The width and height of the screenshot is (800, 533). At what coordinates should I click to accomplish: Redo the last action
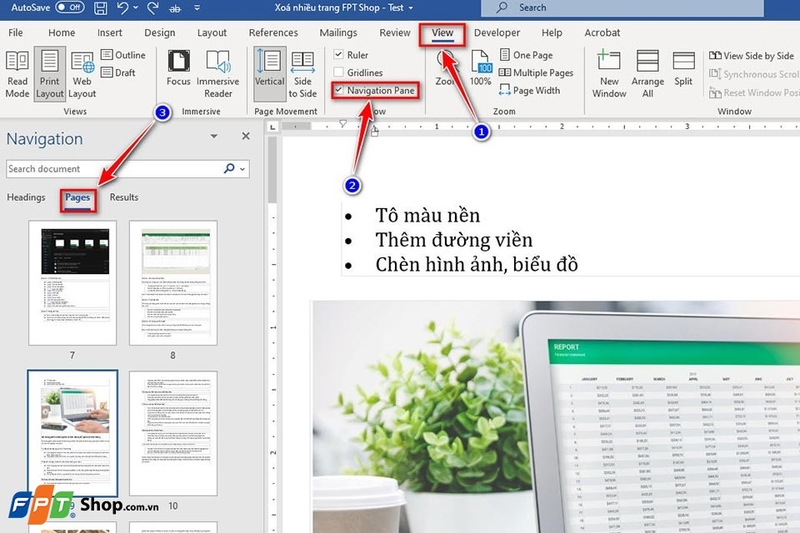click(x=153, y=8)
